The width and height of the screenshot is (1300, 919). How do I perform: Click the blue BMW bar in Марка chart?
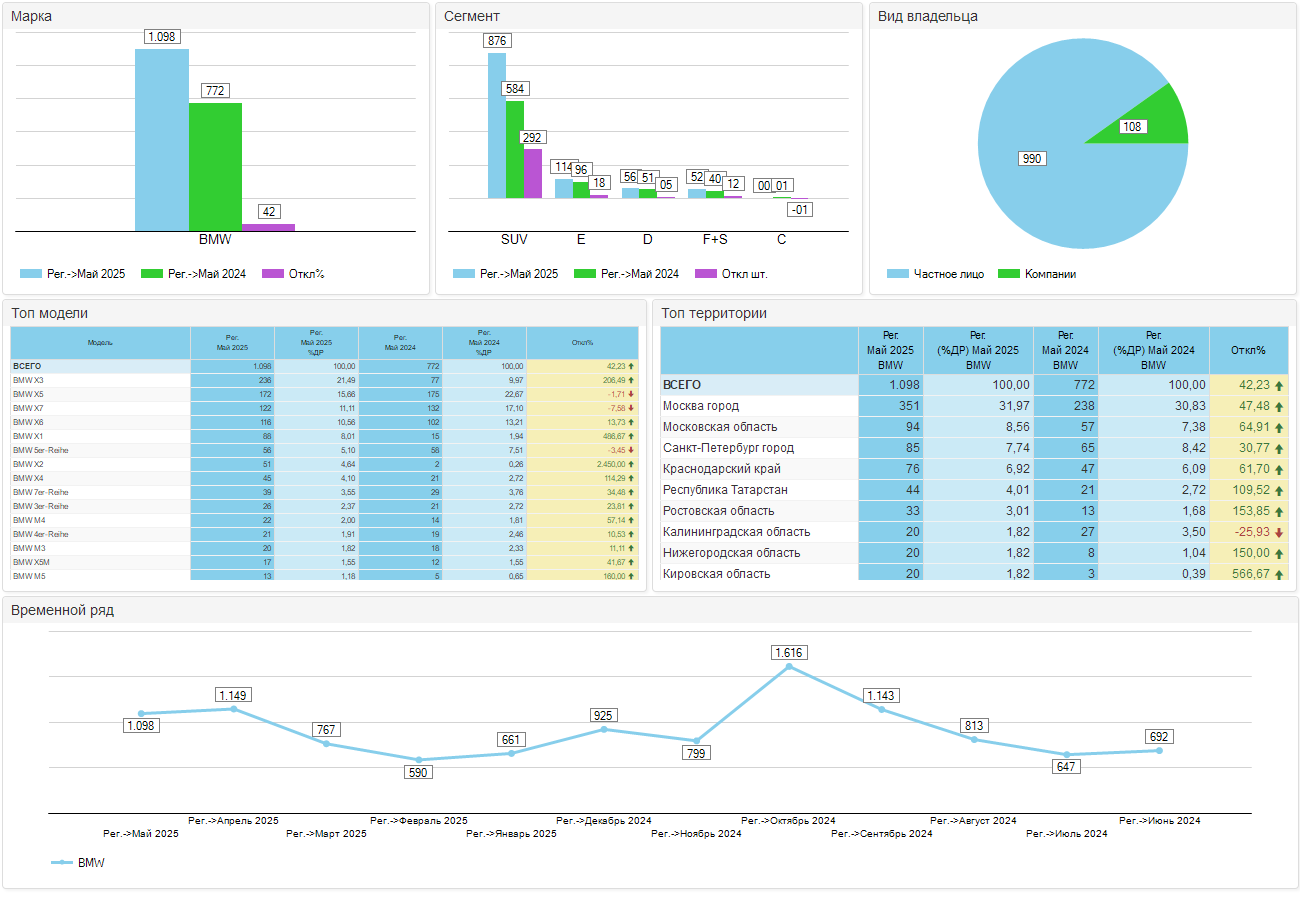point(162,140)
